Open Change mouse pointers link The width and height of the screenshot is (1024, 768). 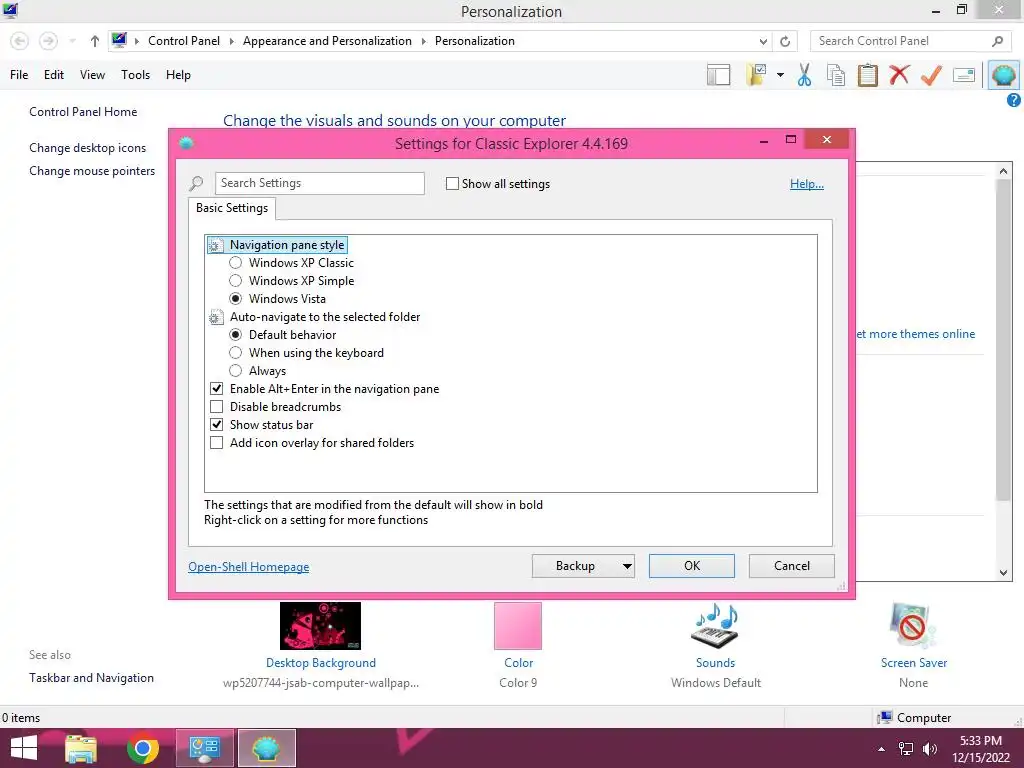tap(92, 171)
